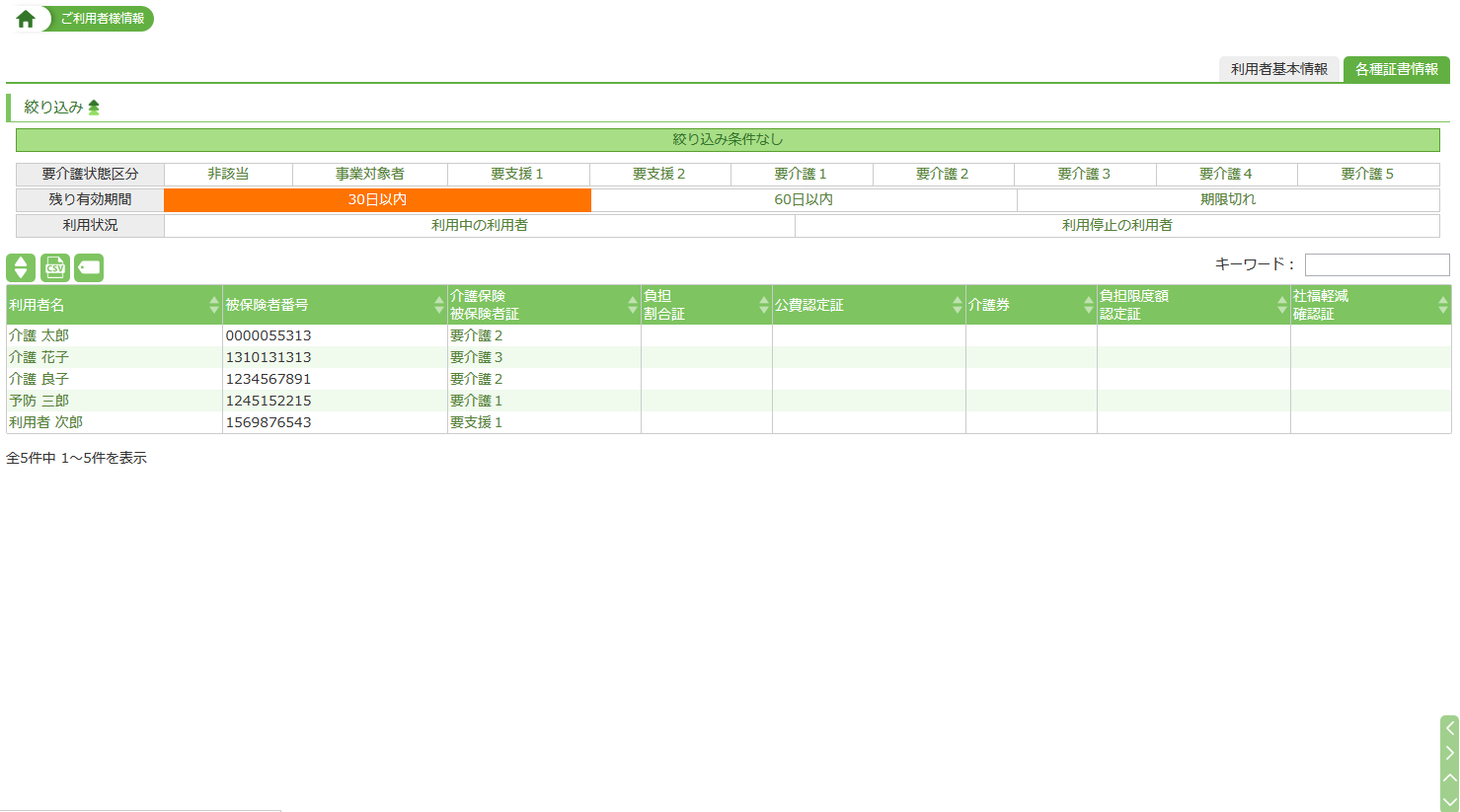
Task: Click the home icon in the breadcrumb
Action: (26, 19)
